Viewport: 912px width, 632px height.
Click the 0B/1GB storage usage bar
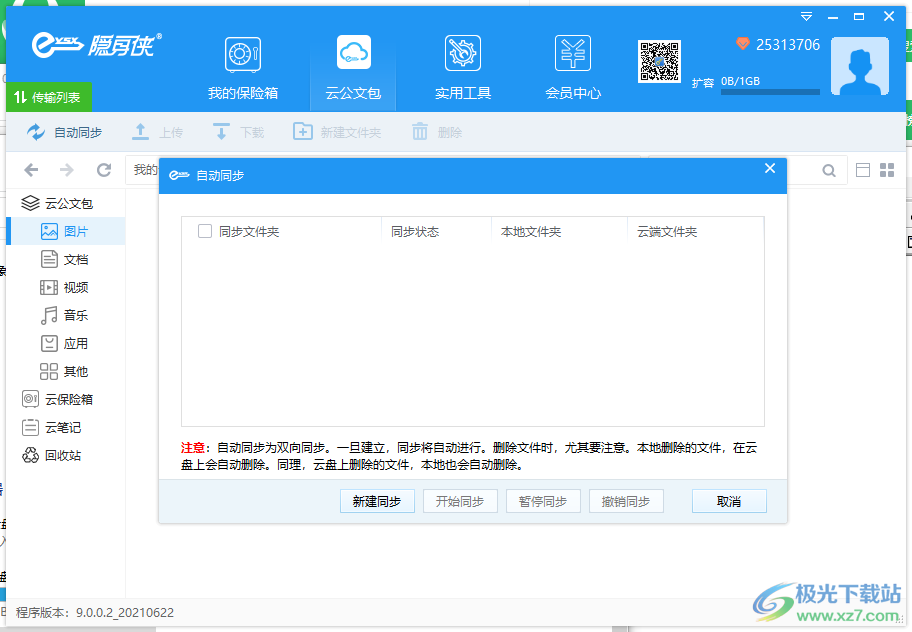pos(770,86)
